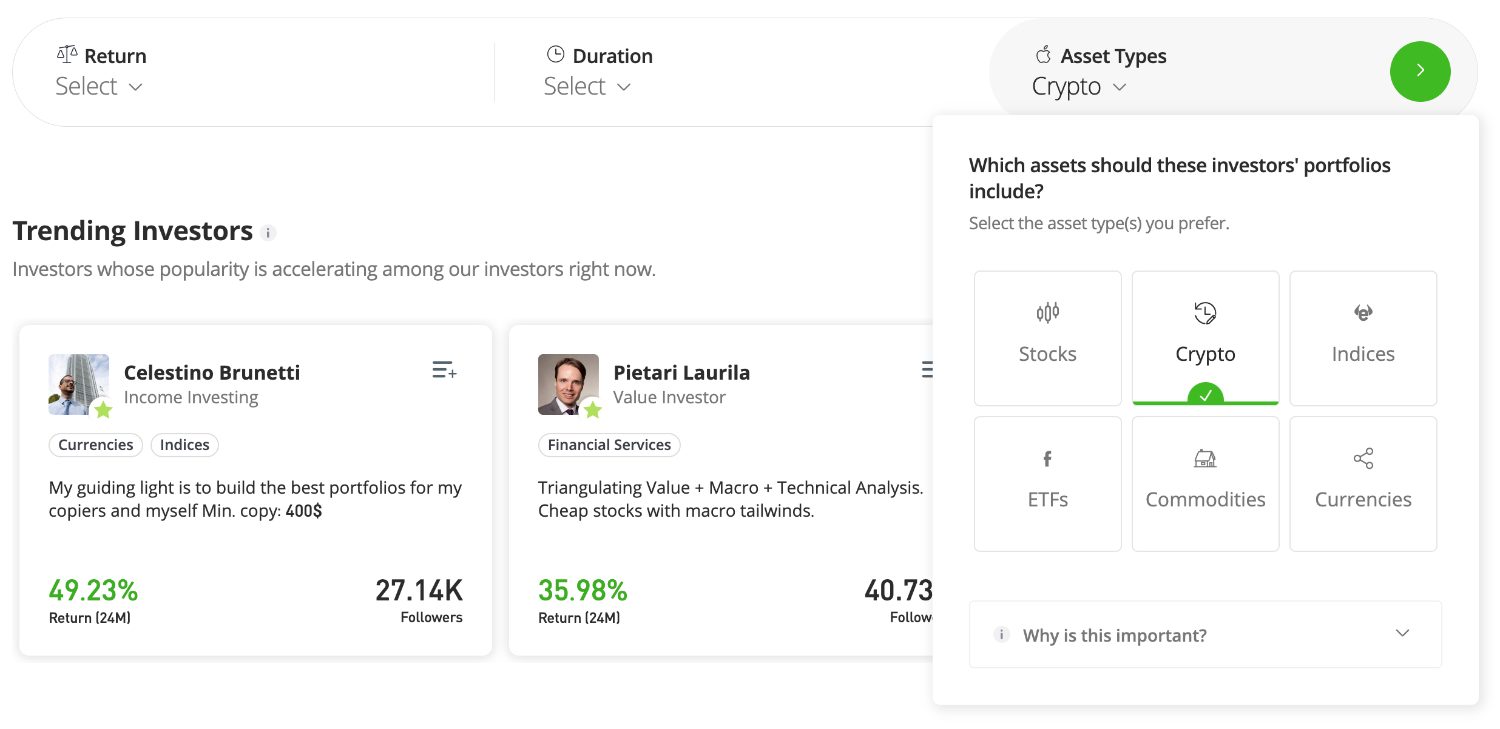Viewport: 1500px width, 729px height.
Task: Select the Commodities asset type tile
Action: [x=1205, y=484]
